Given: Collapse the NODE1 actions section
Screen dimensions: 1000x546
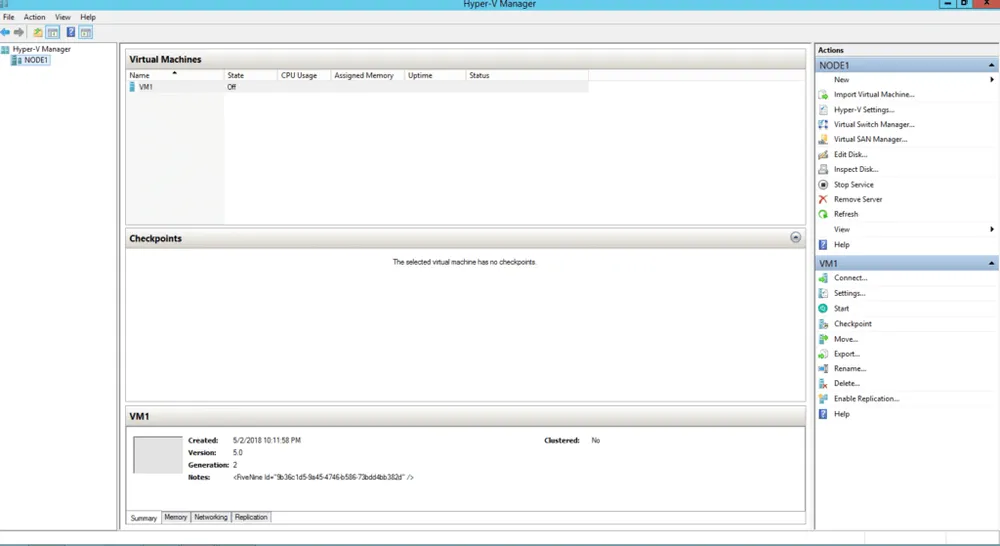Looking at the screenshot, I should click(991, 65).
